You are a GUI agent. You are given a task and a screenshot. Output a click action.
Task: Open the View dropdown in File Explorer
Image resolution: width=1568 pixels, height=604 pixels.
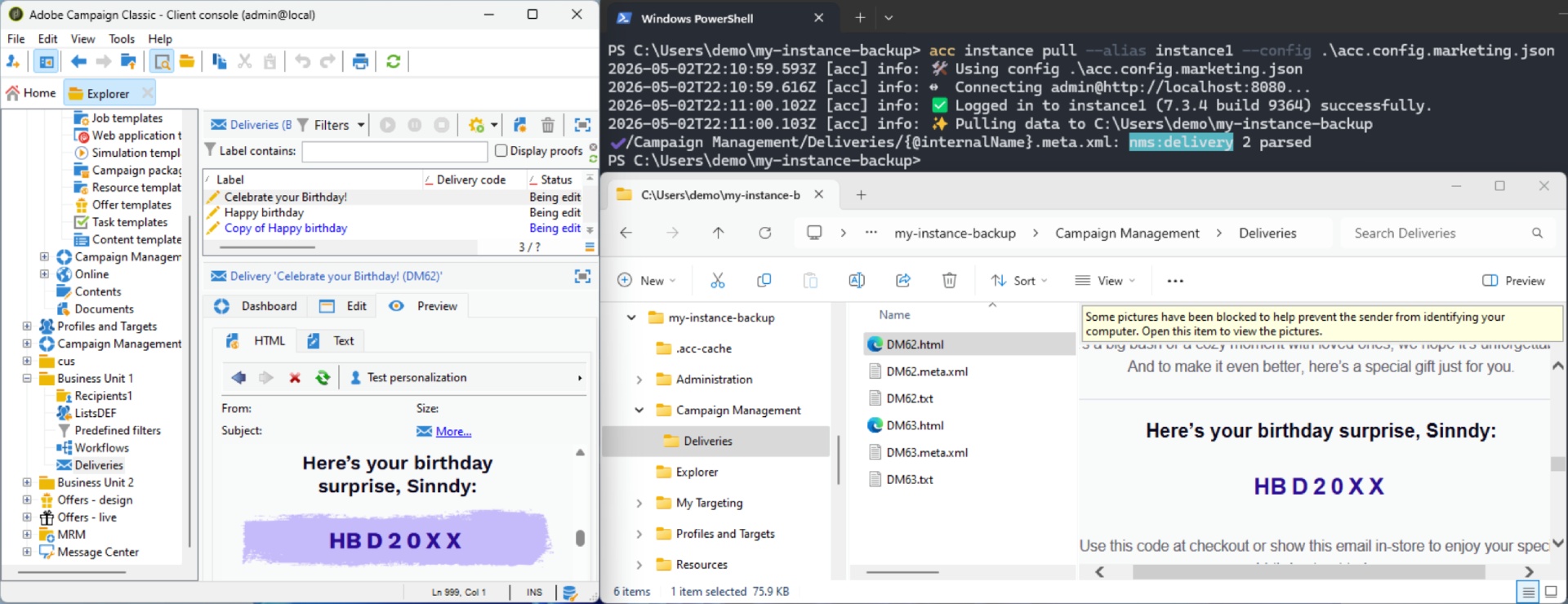[x=1106, y=281]
